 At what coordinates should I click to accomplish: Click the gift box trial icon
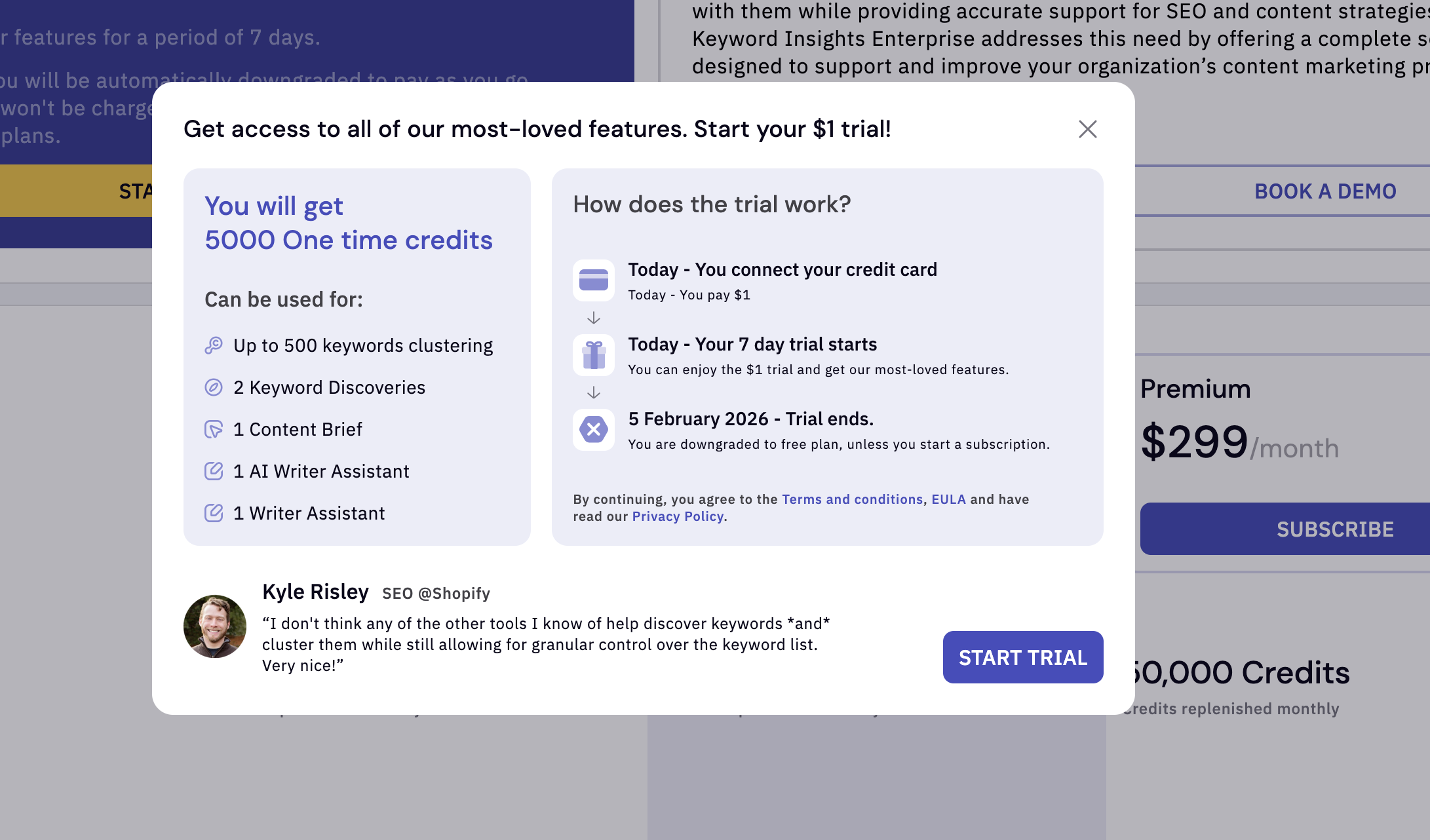coord(594,355)
